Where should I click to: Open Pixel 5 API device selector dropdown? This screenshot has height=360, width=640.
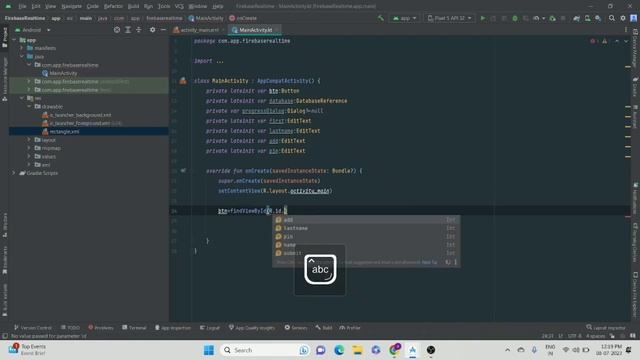(x=449, y=18)
